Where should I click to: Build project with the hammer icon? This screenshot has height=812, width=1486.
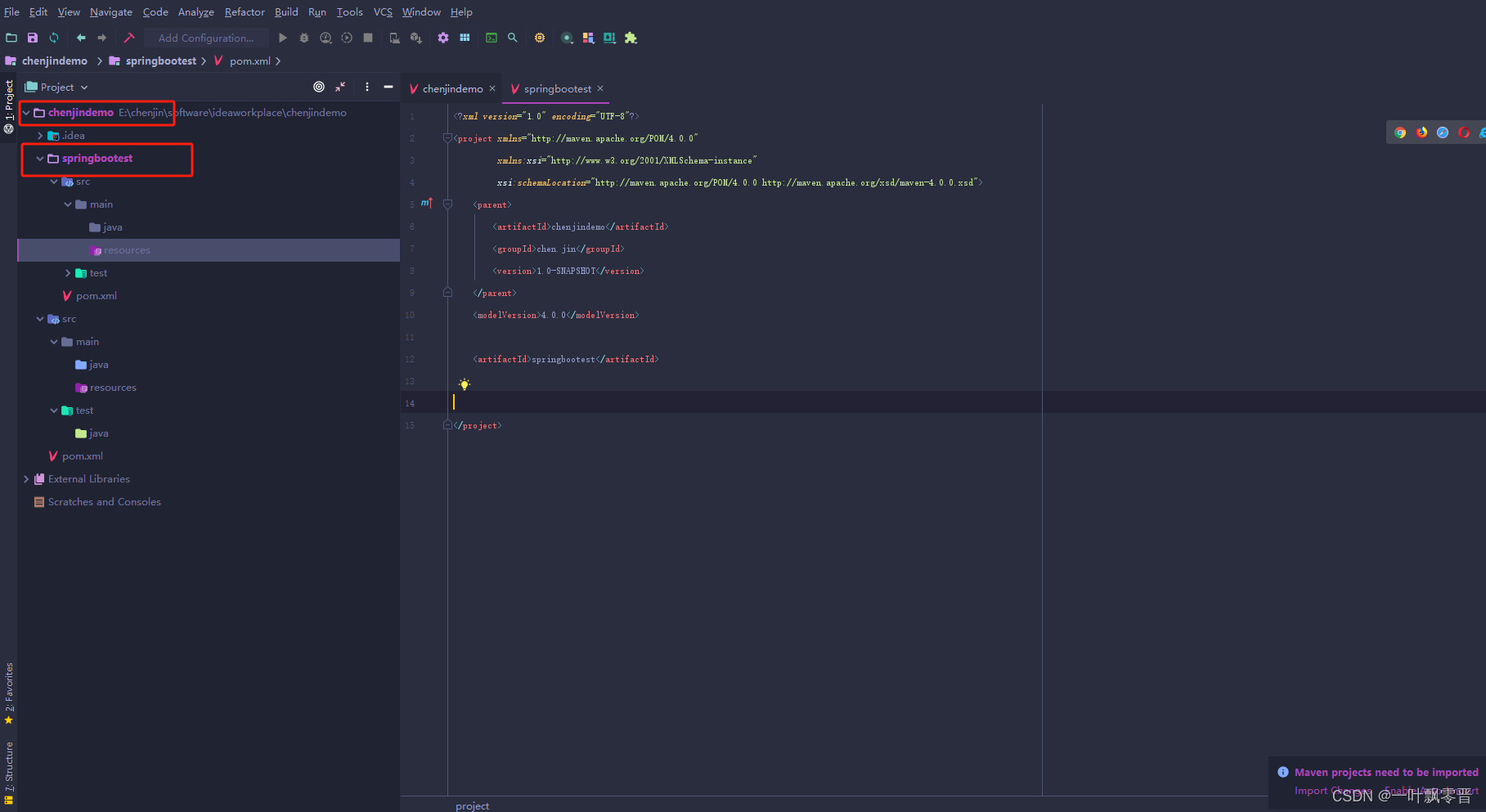pyautogui.click(x=129, y=38)
